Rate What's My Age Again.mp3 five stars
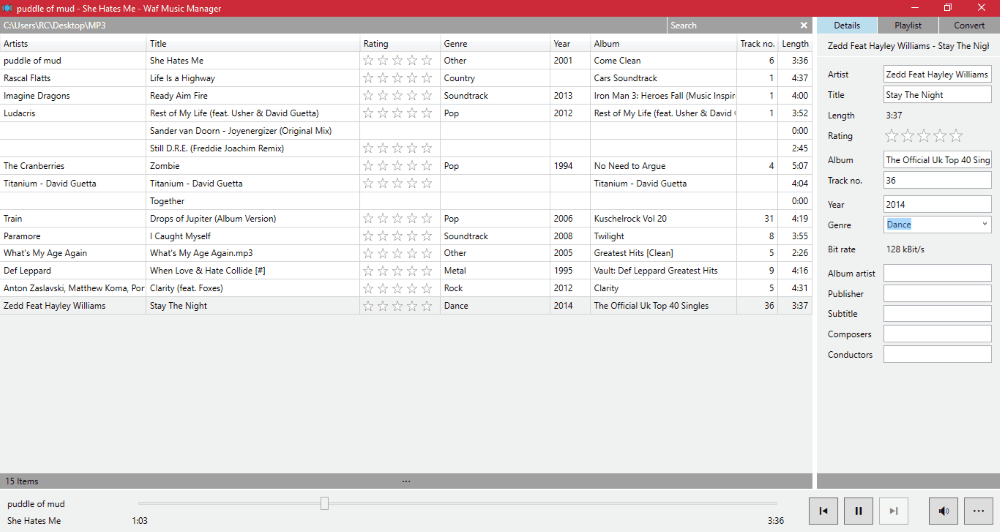Screen dimensions: 1000x532 click(x=427, y=253)
